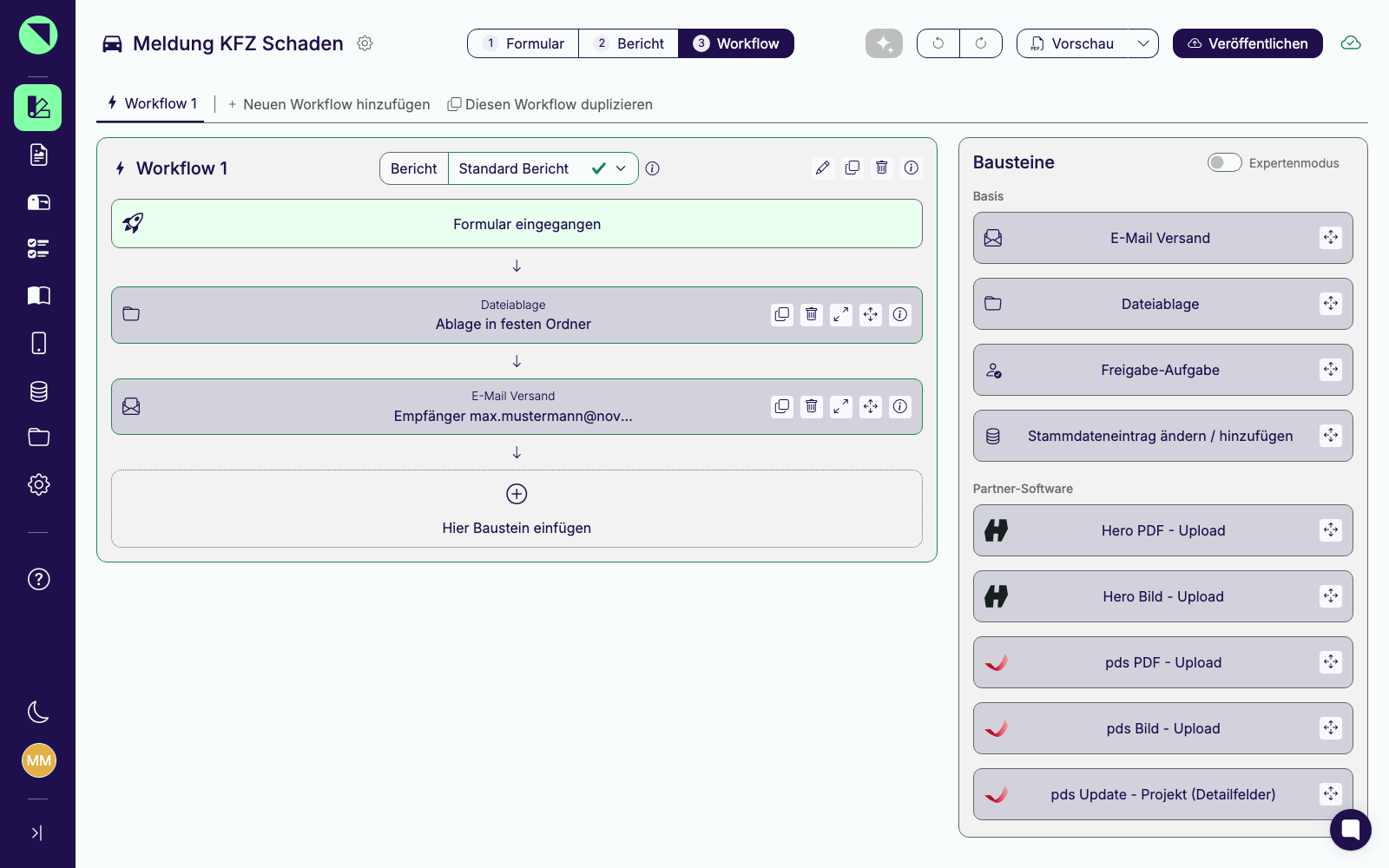Click the undo arrow button
Image resolution: width=1389 pixels, height=868 pixels.
click(x=938, y=43)
